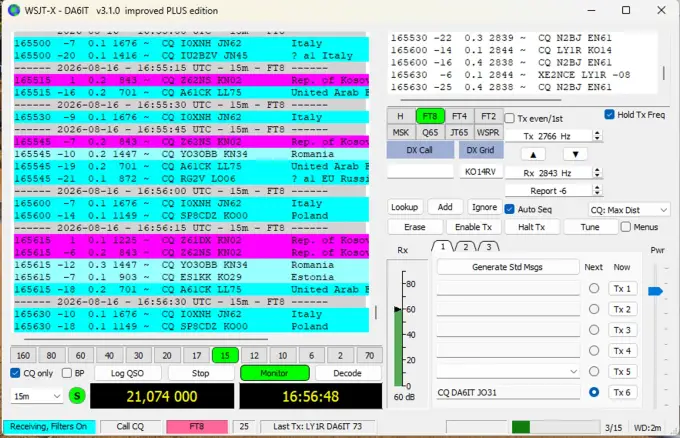The image size is (680, 438).
Task: Switch to FT2 mode
Action: click(x=488, y=116)
